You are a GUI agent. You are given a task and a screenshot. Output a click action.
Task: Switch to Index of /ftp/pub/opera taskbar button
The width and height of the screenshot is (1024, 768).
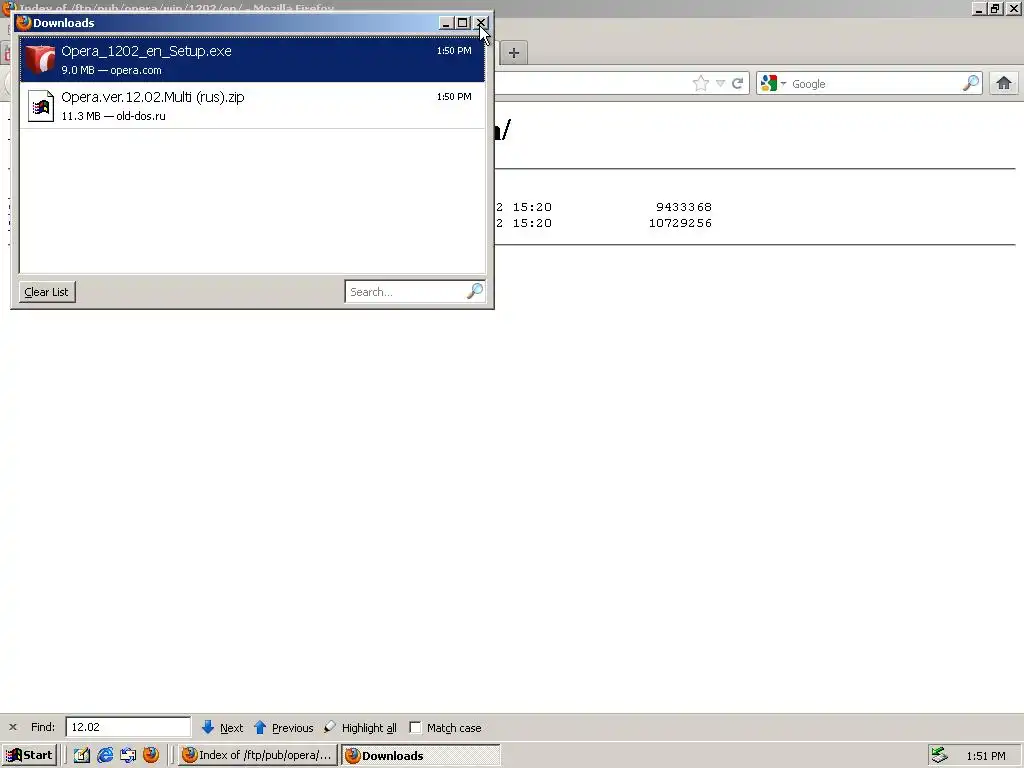(258, 756)
